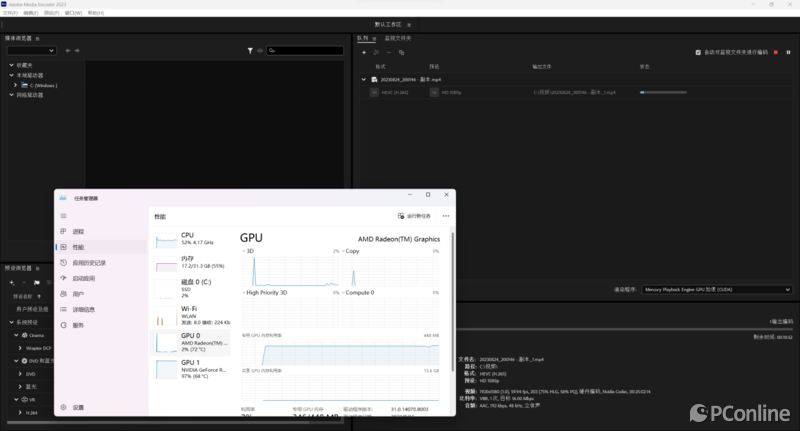Add a source with the queue plus icon
Image resolution: width=800 pixels, height=431 pixels.
(x=364, y=53)
